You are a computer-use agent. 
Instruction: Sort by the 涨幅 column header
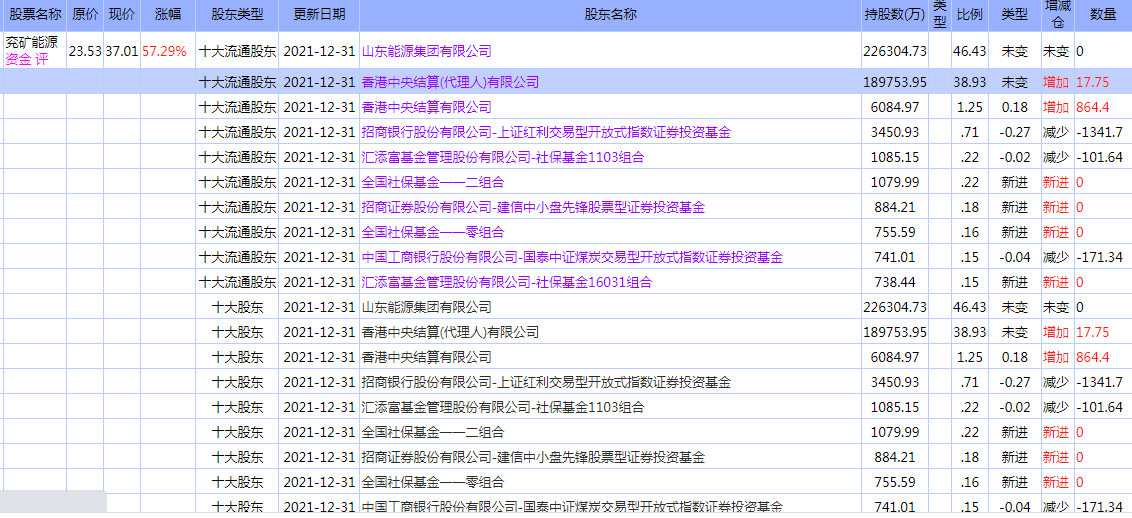coord(168,14)
